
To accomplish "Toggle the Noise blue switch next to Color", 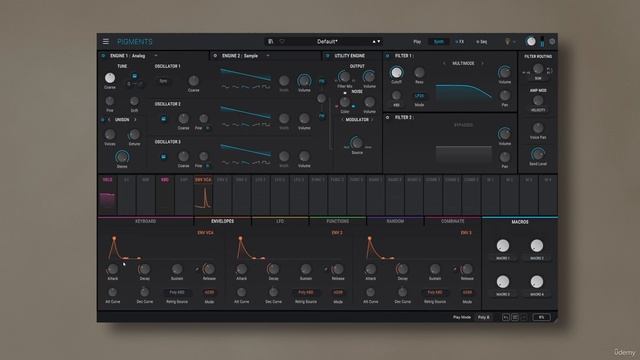I will pos(353,107).
